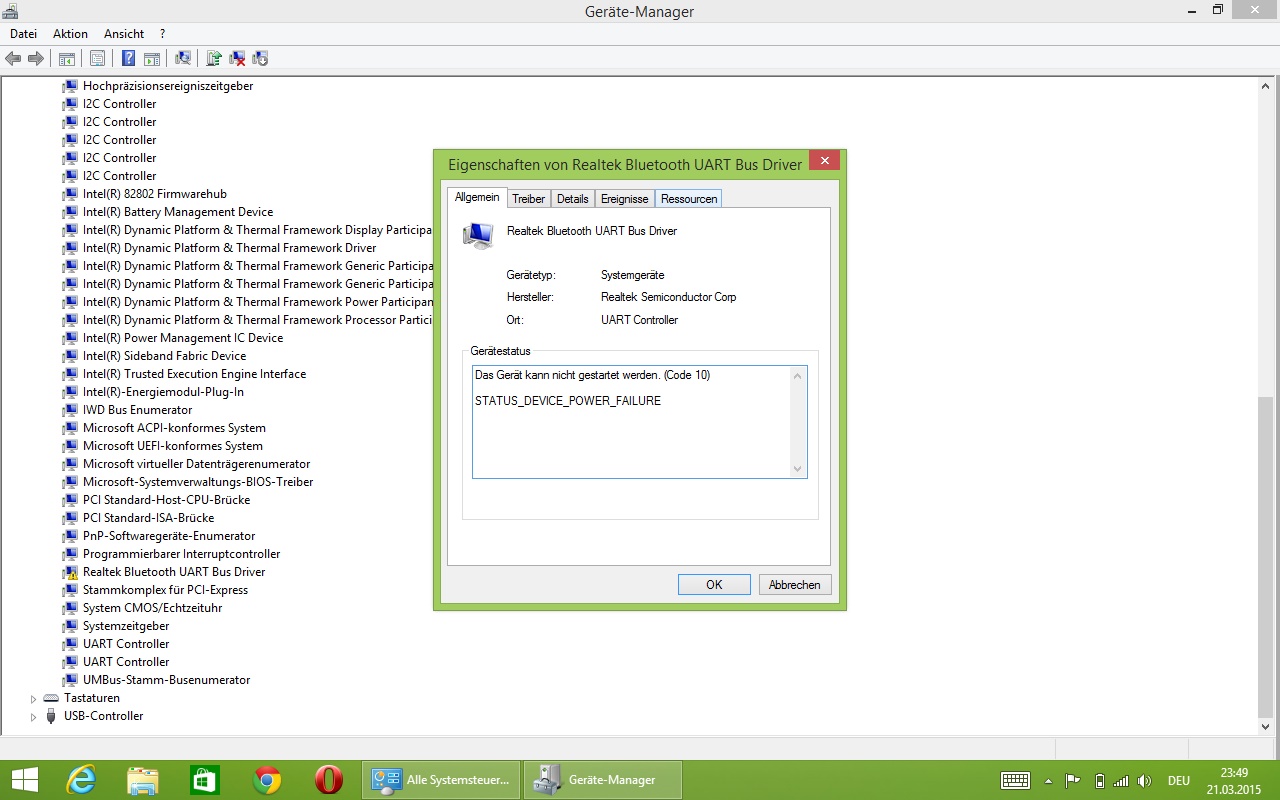Viewport: 1280px width, 800px height.
Task: Click the battery status tray icon
Action: point(1100,781)
